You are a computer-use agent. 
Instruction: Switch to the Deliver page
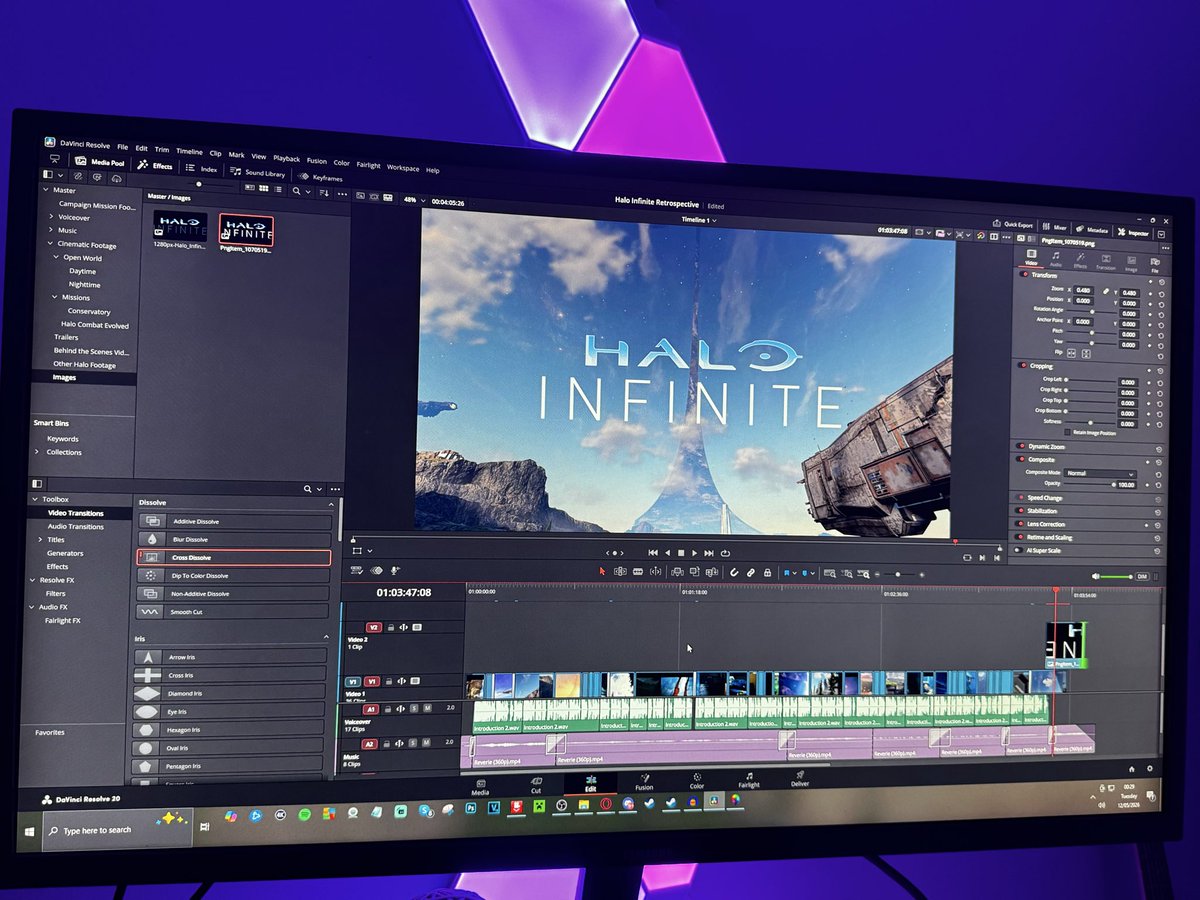(800, 779)
